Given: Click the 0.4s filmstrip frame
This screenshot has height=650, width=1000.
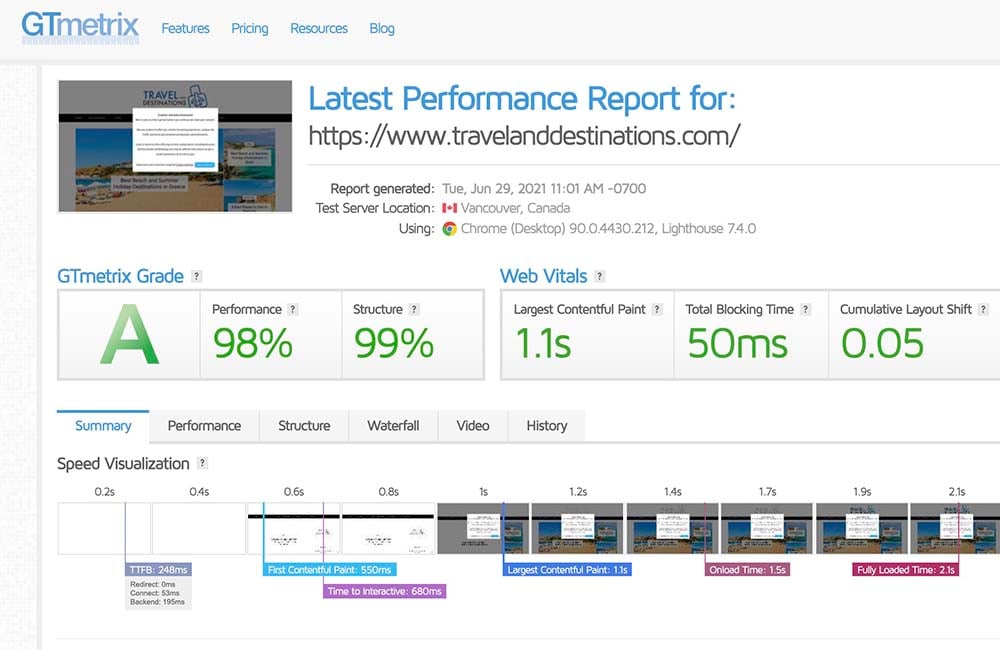Looking at the screenshot, I should pyautogui.click(x=199, y=528).
